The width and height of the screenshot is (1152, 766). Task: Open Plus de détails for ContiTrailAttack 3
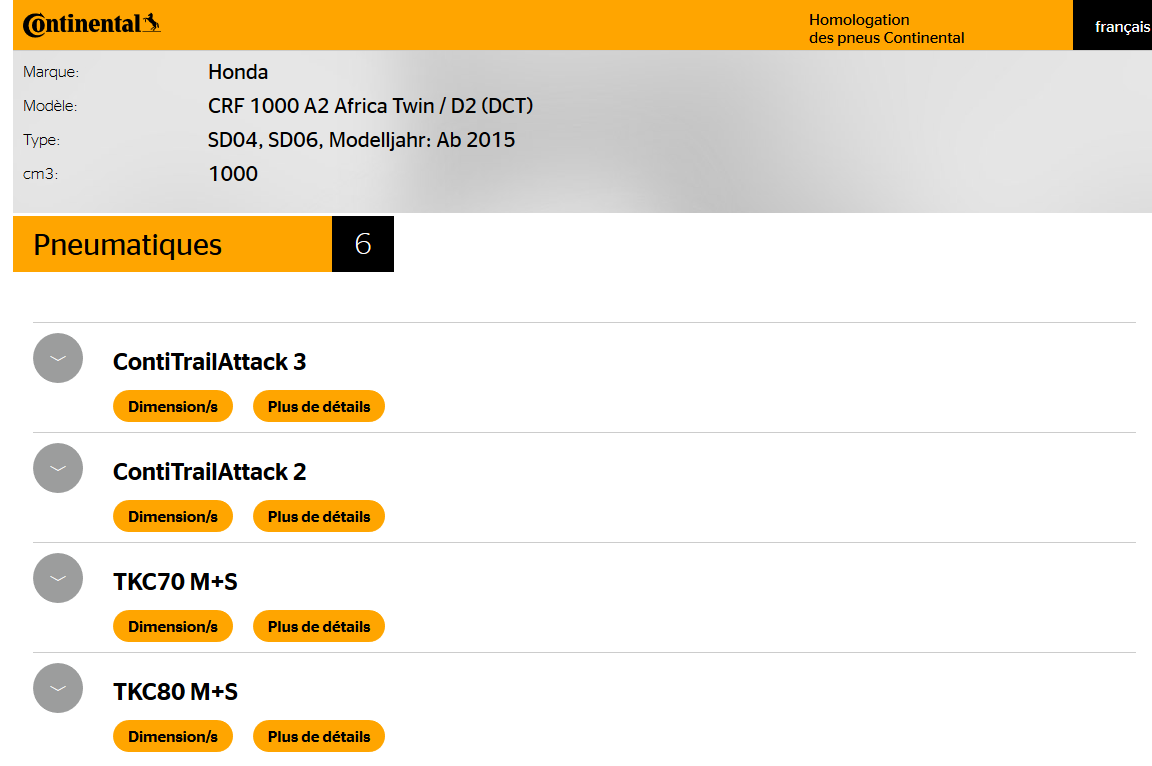[319, 407]
